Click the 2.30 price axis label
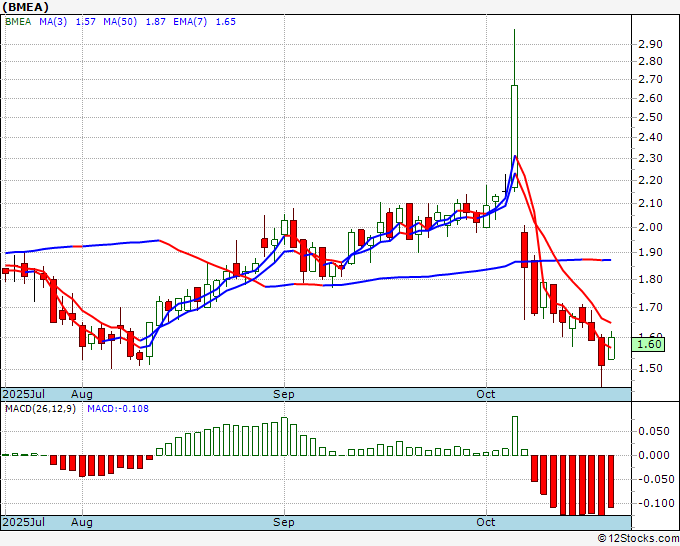This screenshot has width=680, height=546. pos(651,159)
